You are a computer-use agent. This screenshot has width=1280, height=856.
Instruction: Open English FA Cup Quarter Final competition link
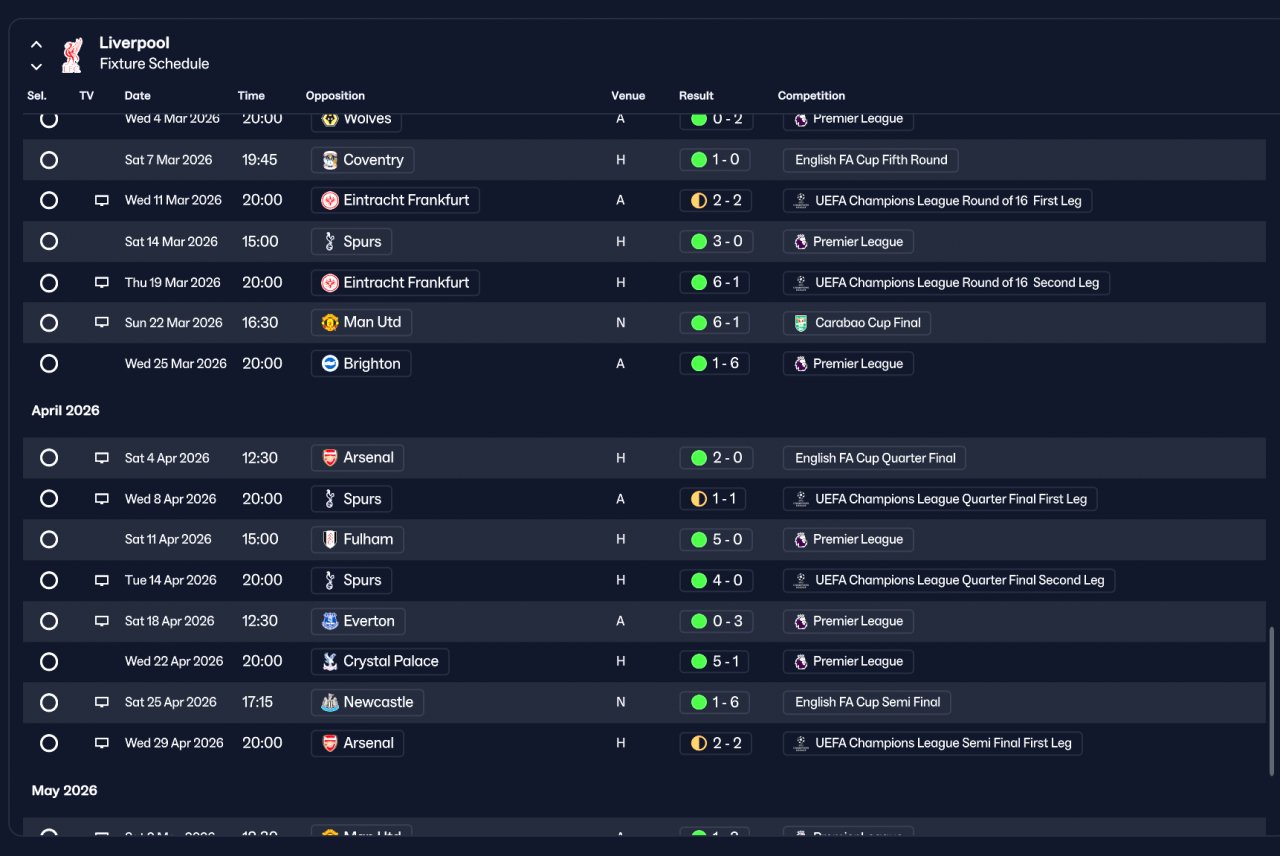(875, 458)
